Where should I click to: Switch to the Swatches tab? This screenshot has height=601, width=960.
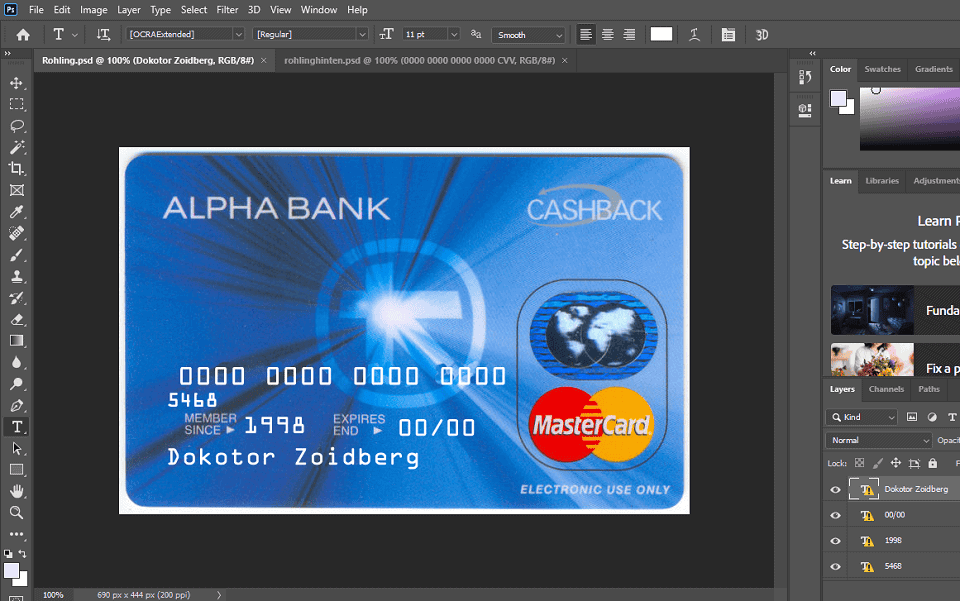[882, 69]
